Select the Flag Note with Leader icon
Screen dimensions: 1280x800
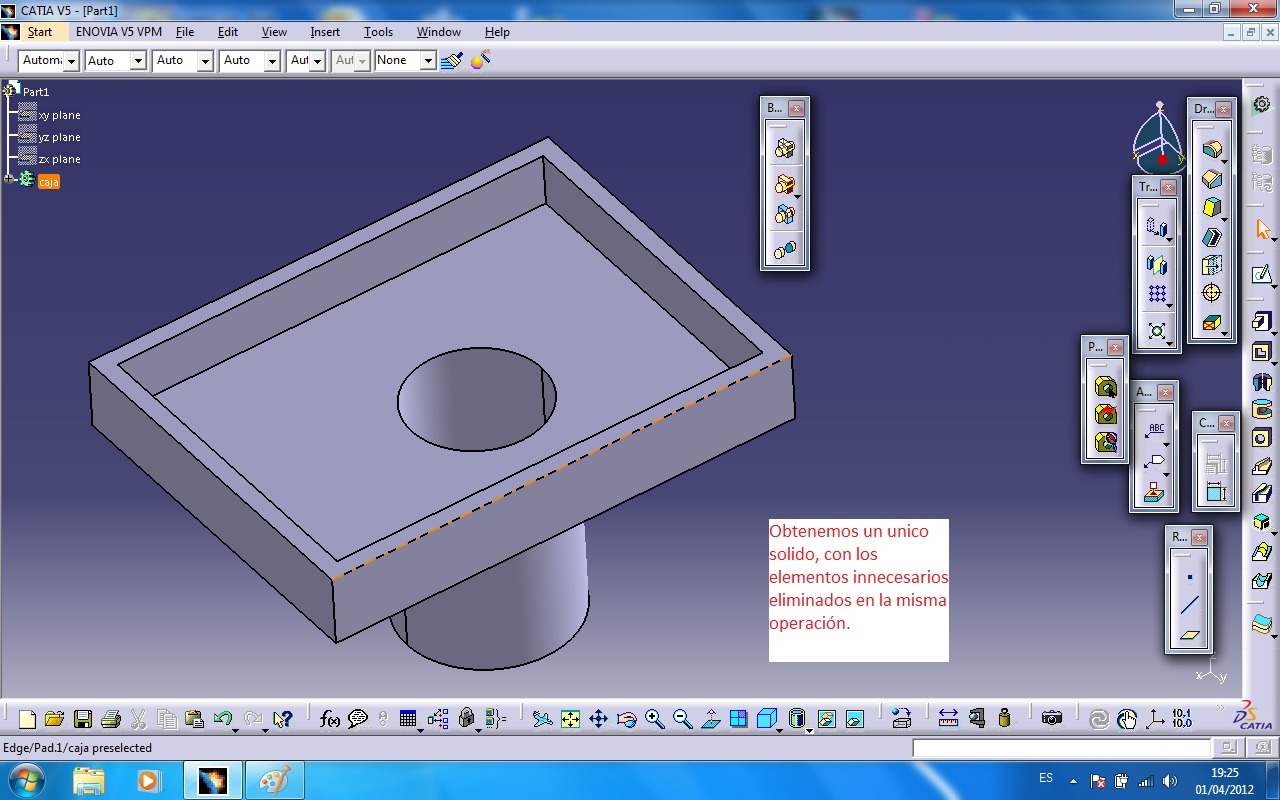(x=1156, y=462)
